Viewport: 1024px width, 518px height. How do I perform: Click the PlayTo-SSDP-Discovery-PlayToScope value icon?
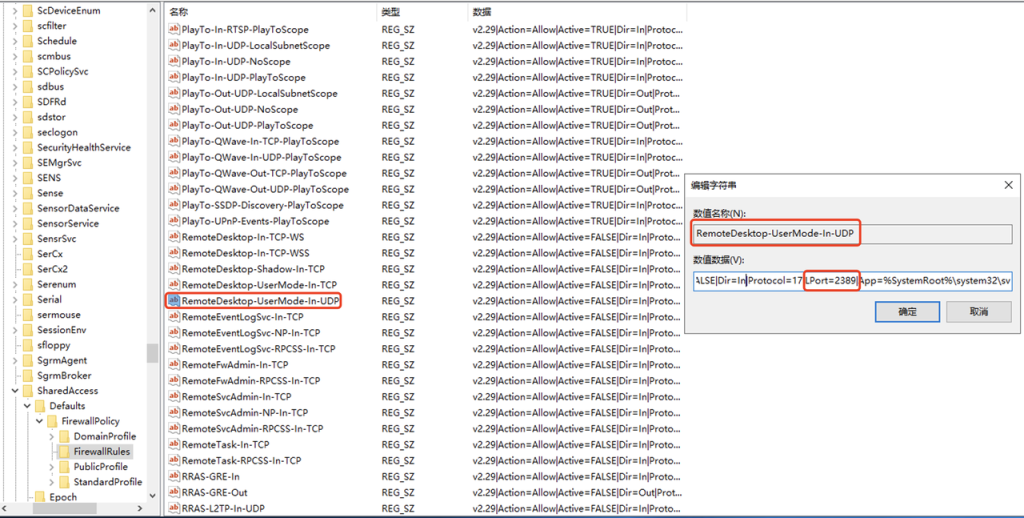coord(174,205)
